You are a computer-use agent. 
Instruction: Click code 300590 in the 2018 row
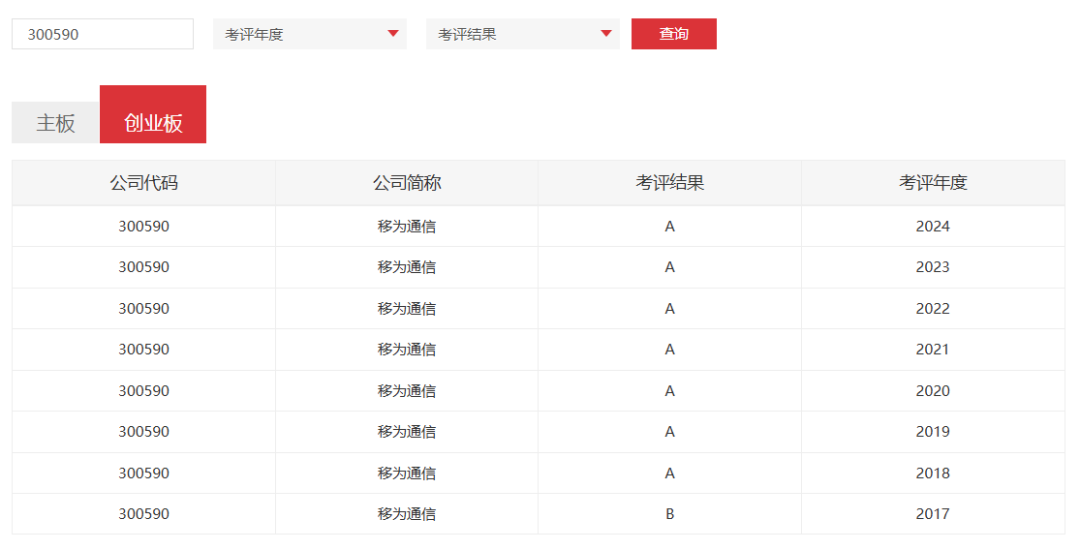coord(144,473)
